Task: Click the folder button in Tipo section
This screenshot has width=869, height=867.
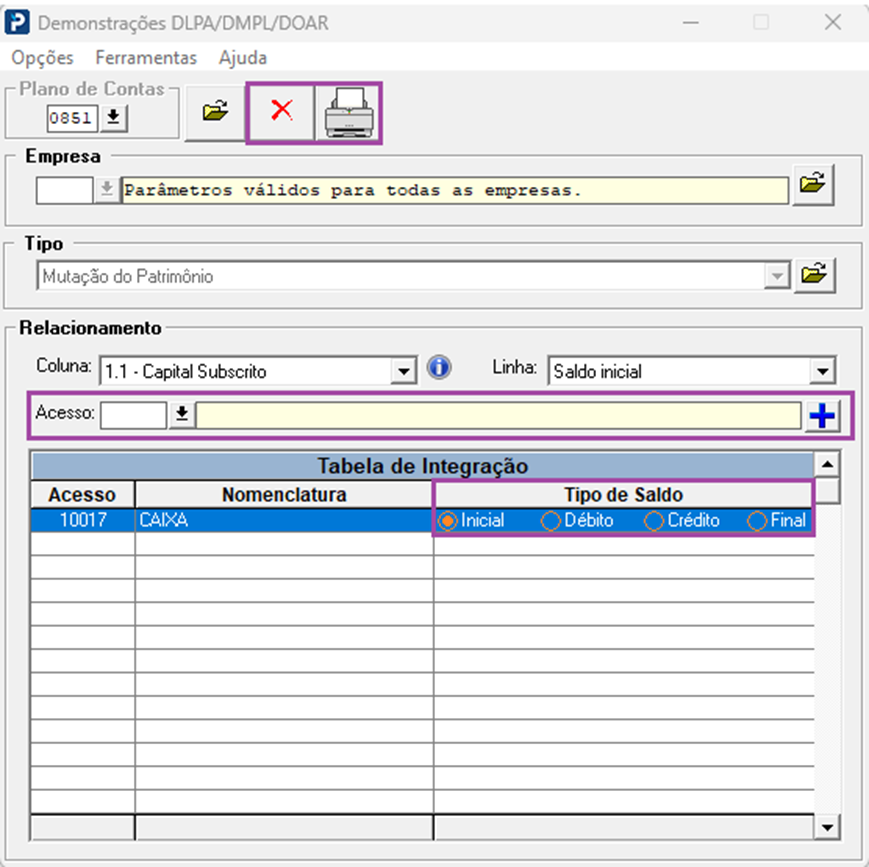Action: point(814,275)
